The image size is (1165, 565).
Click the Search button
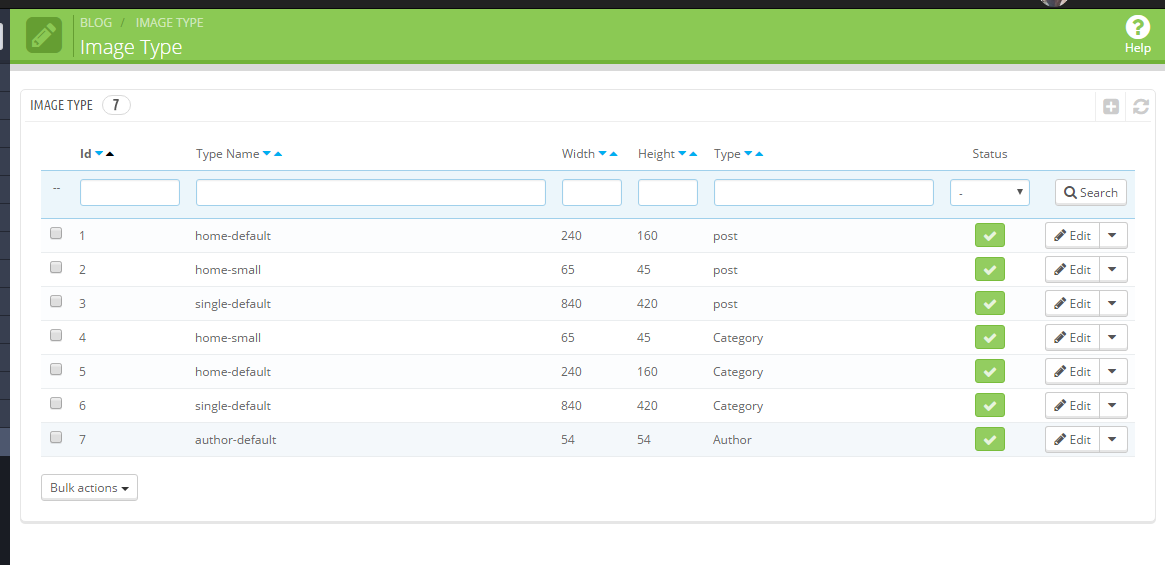(1091, 193)
